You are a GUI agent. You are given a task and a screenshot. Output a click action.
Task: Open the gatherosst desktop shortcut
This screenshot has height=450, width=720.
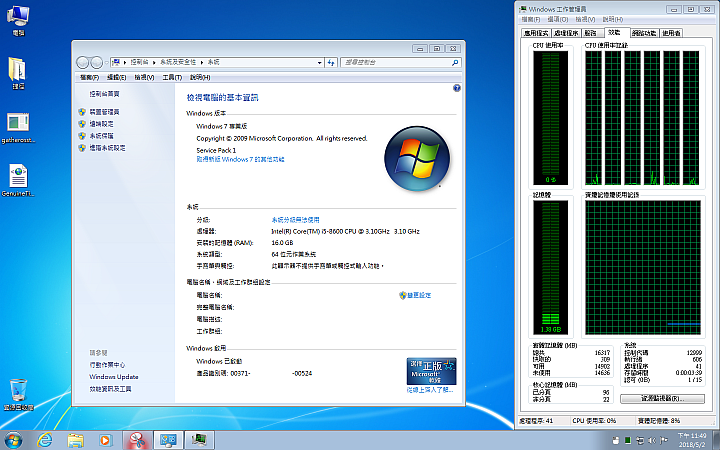(18, 128)
